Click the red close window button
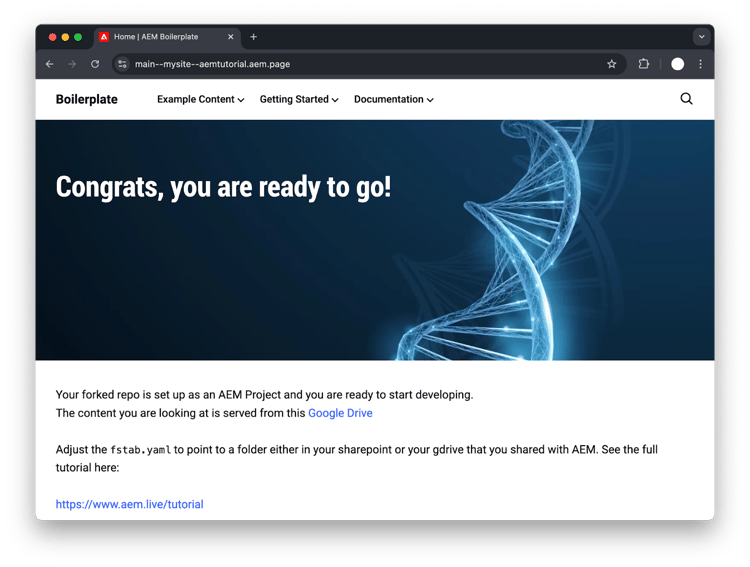The image size is (750, 567). (53, 37)
